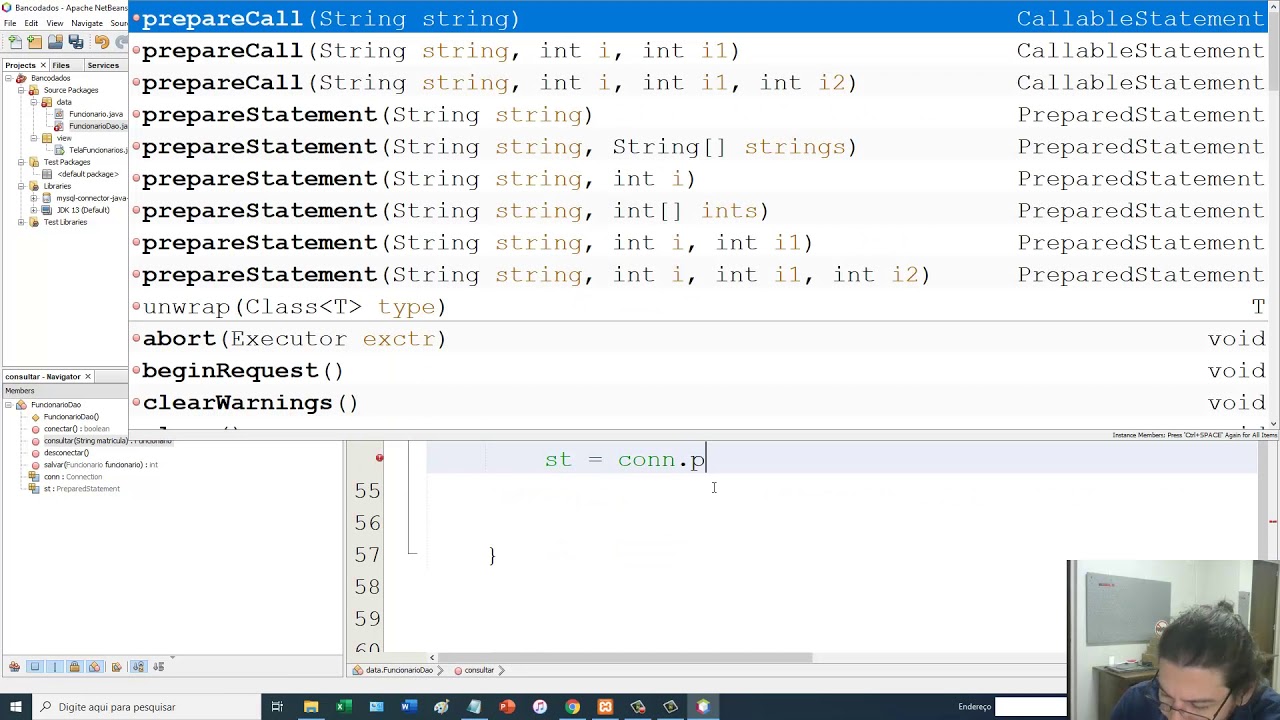Open the Navigate menu
This screenshot has height=720, width=1280.
point(87,23)
